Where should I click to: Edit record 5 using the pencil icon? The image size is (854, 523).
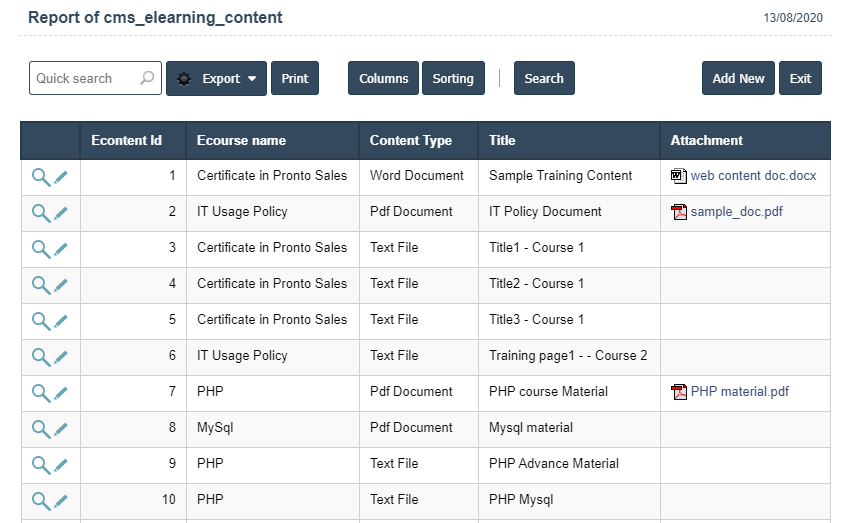click(x=61, y=321)
